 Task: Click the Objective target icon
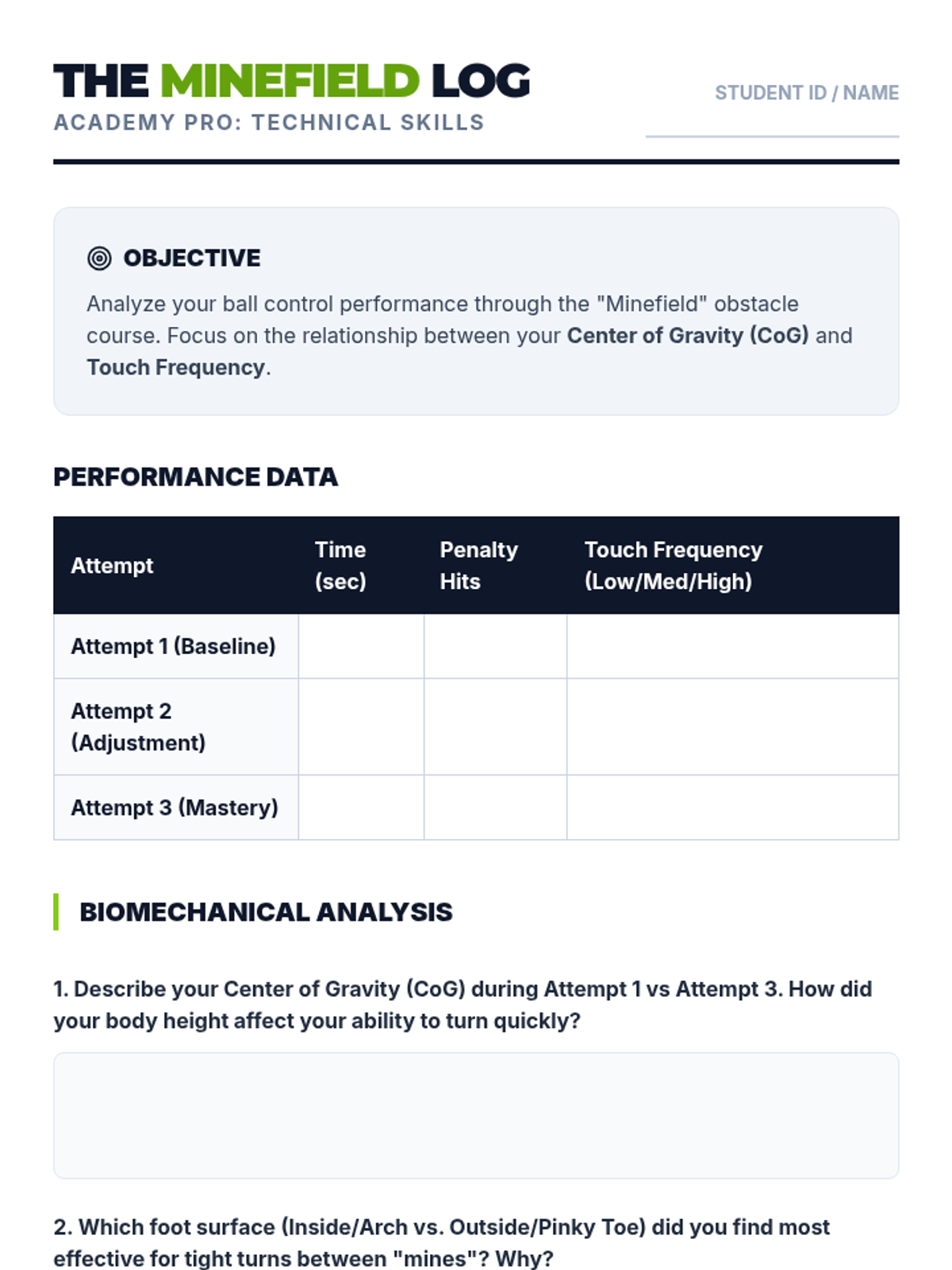tap(99, 258)
